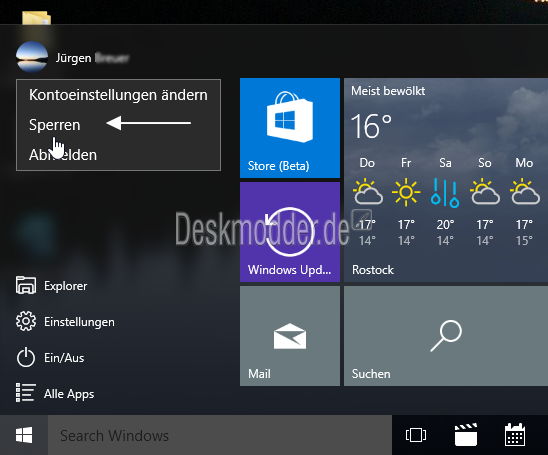Click the Explorer folder icon
This screenshot has width=548, height=455.
pyautogui.click(x=26, y=285)
